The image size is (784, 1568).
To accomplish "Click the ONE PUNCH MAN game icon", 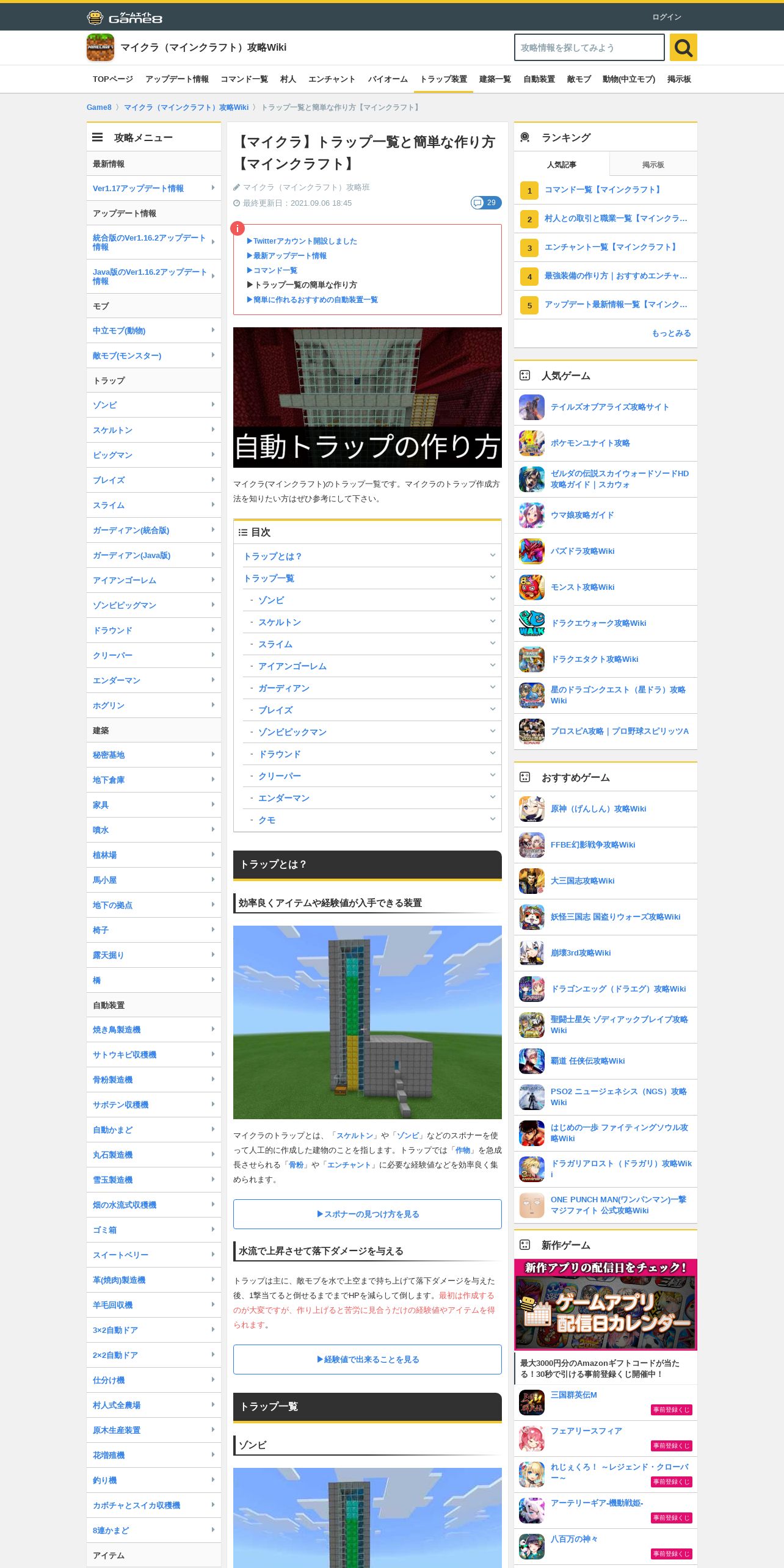I will pos(532,1205).
